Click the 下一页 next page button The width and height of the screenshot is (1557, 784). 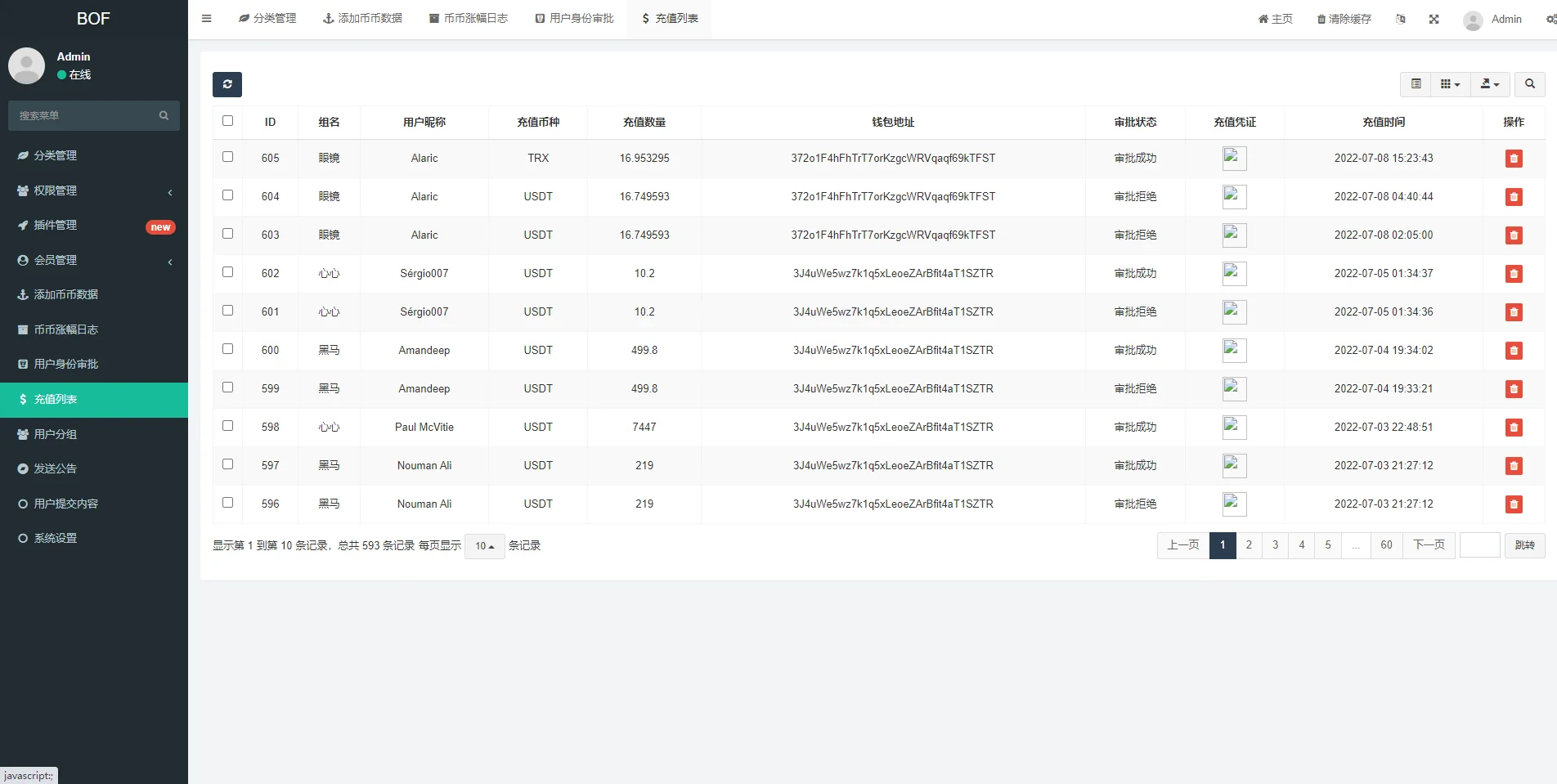(1429, 545)
